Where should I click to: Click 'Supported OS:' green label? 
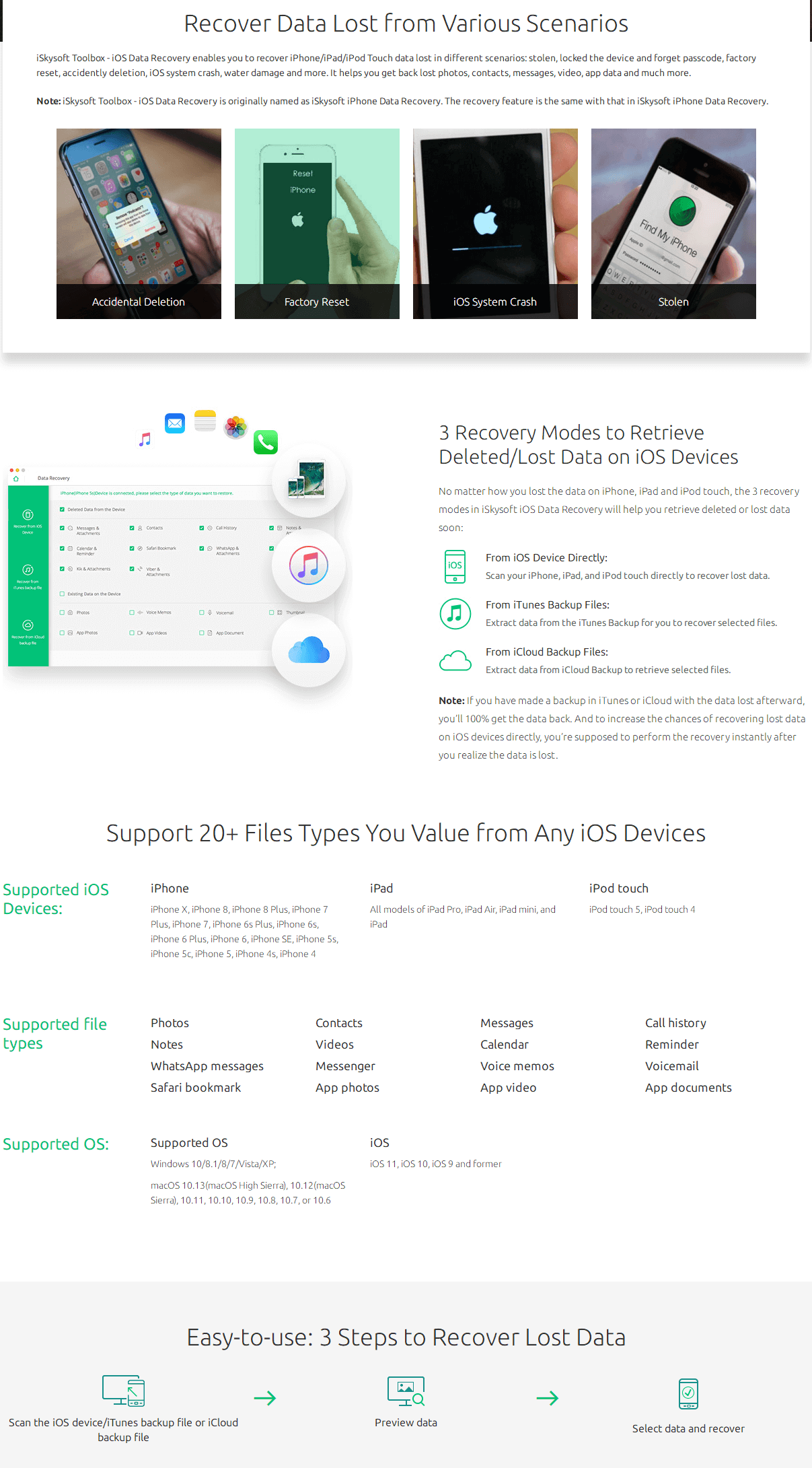pyautogui.click(x=56, y=1144)
